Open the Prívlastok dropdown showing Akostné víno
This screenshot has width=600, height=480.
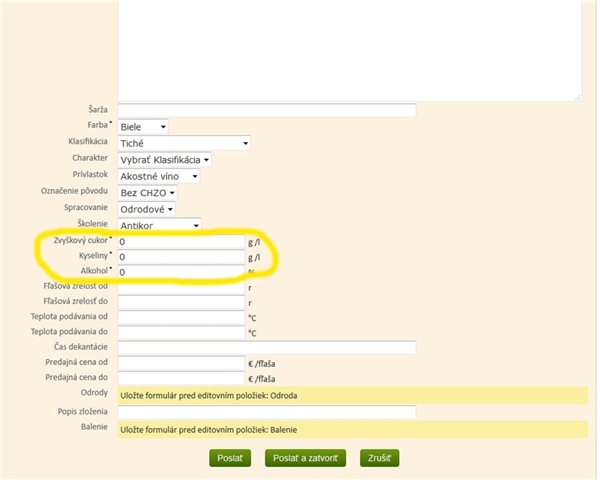158,176
